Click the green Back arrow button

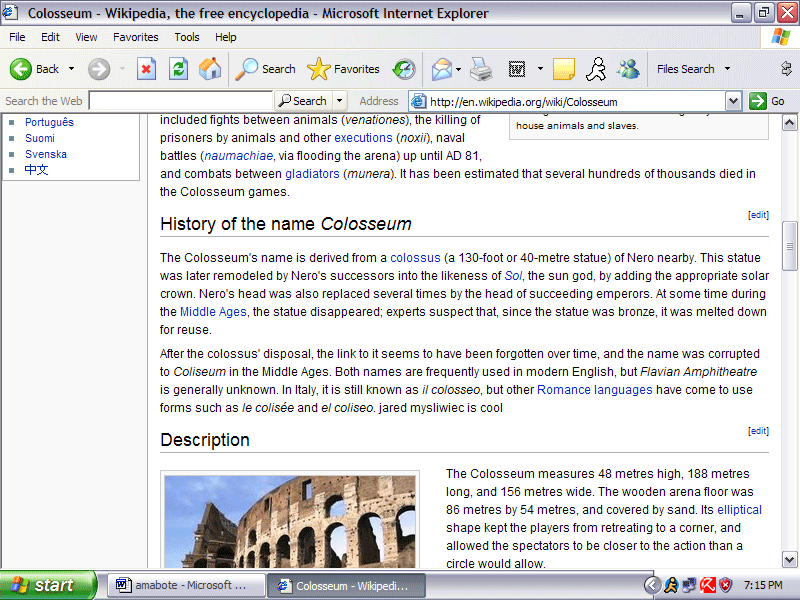pyautogui.click(x=21, y=69)
